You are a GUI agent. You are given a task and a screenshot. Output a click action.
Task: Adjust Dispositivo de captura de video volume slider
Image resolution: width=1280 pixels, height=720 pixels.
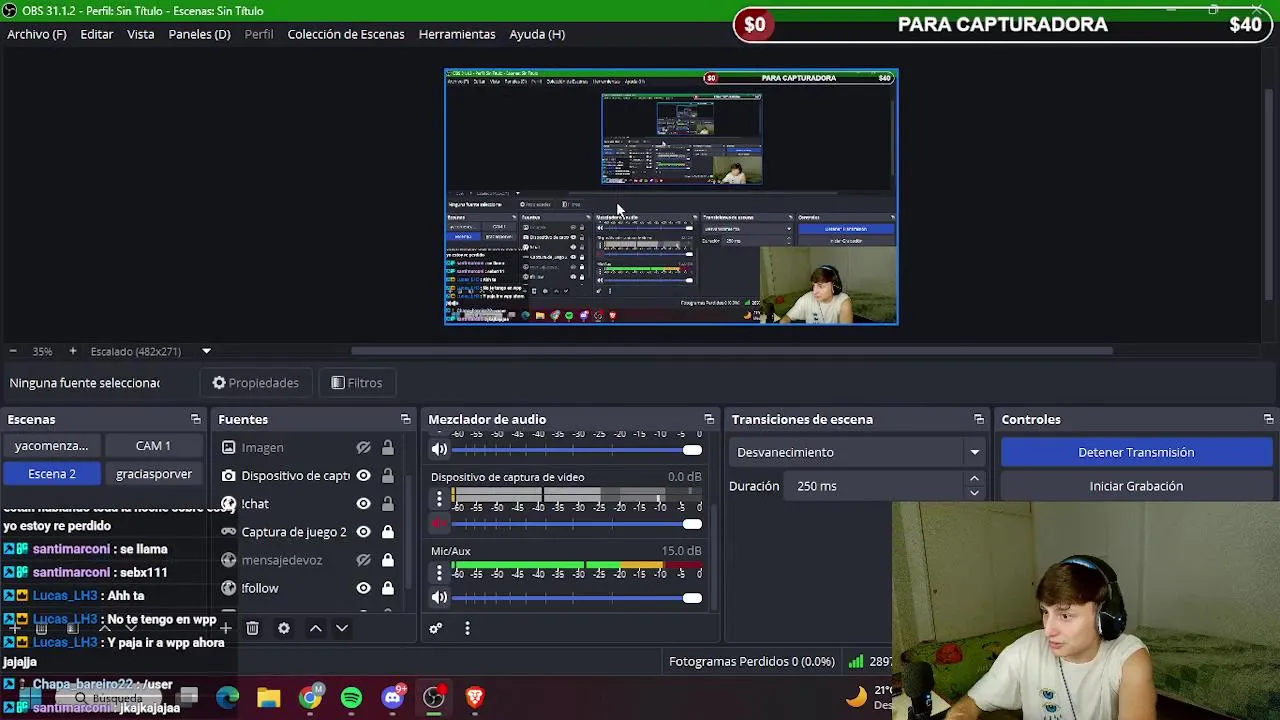[578, 524]
